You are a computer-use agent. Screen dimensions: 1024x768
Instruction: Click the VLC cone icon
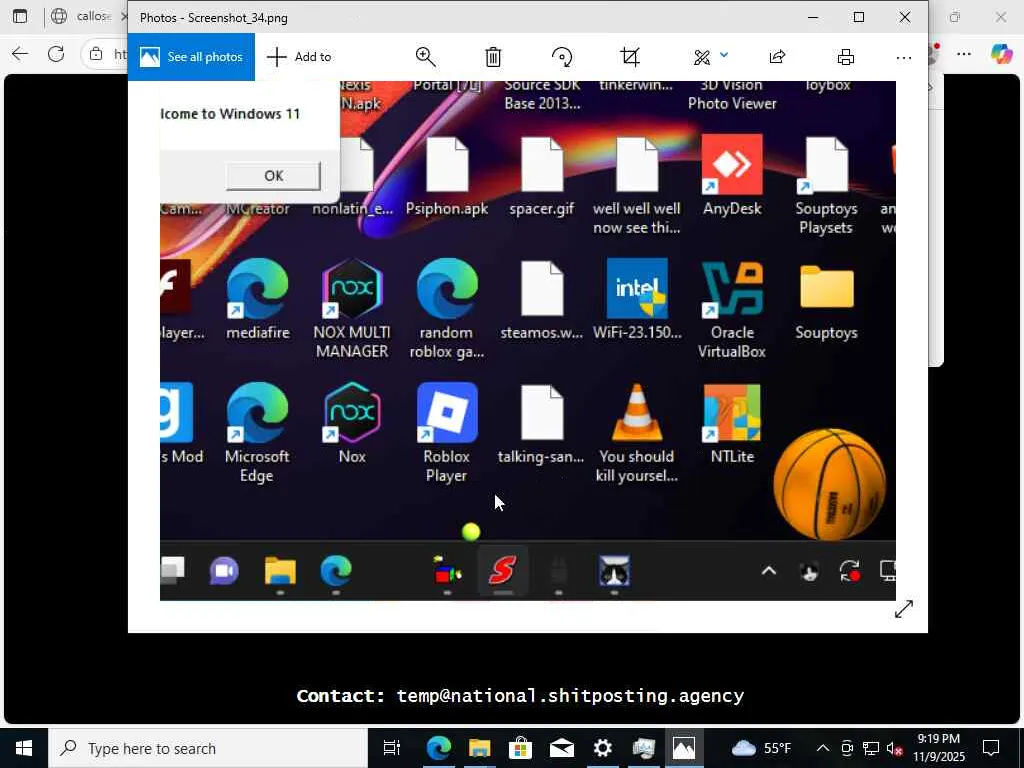pyautogui.click(x=637, y=413)
